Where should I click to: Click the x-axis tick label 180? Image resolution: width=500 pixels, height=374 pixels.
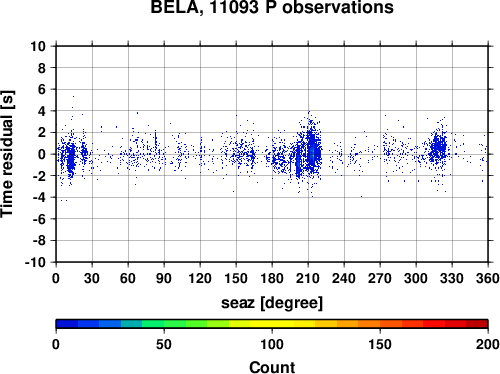[272, 278]
